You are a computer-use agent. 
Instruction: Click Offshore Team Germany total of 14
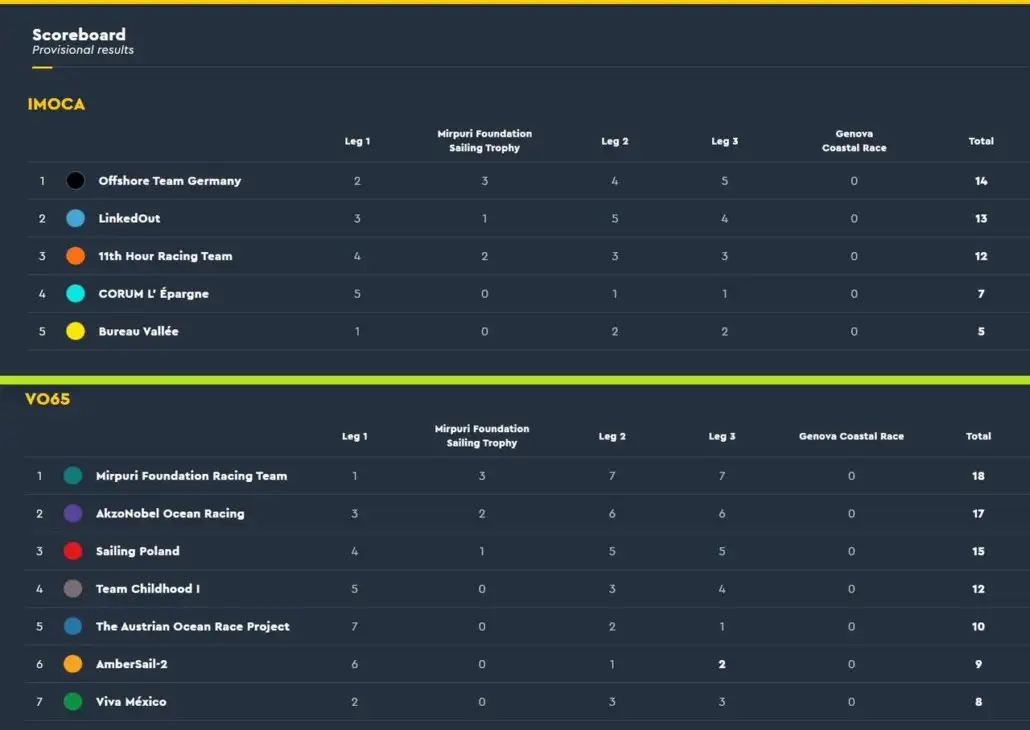[x=981, y=181]
